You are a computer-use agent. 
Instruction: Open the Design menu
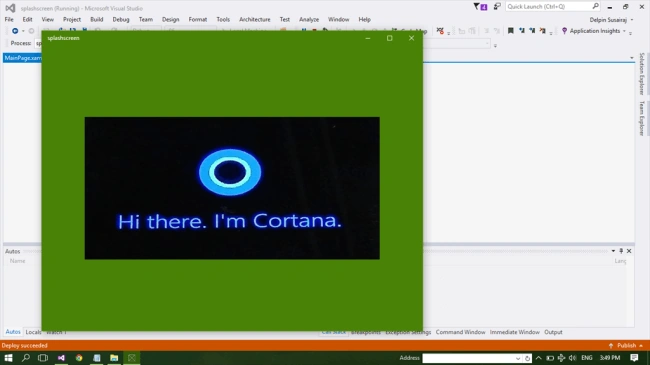click(170, 19)
